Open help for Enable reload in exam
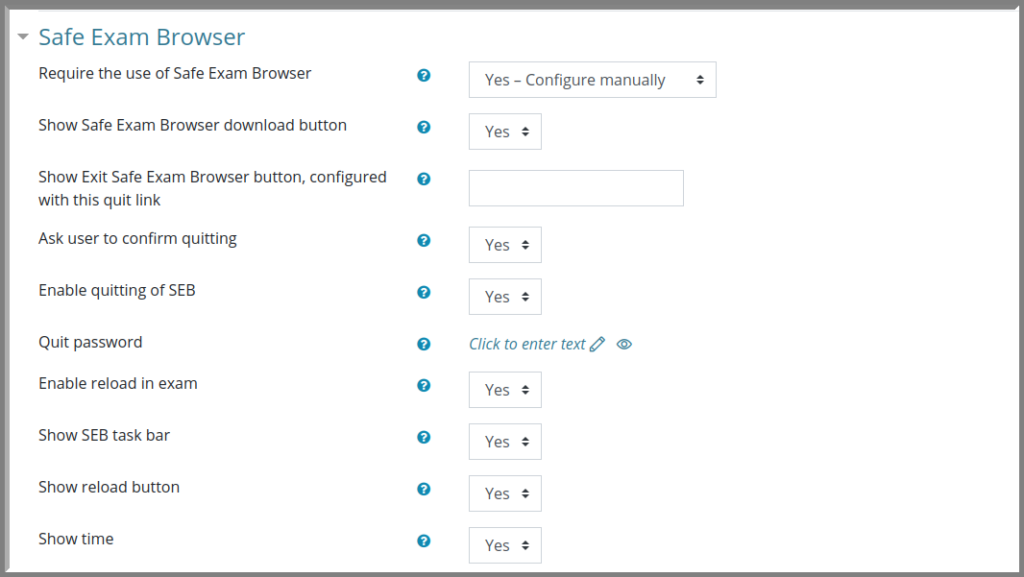This screenshot has width=1024, height=577. click(x=424, y=386)
